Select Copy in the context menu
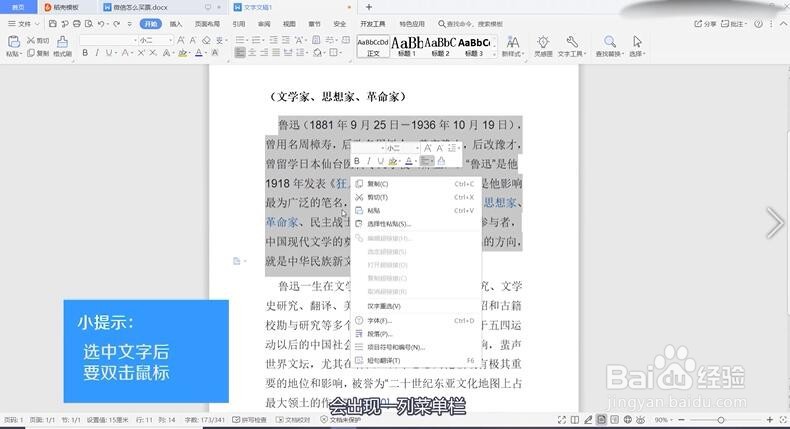The height and width of the screenshot is (429, 790). click(x=415, y=184)
